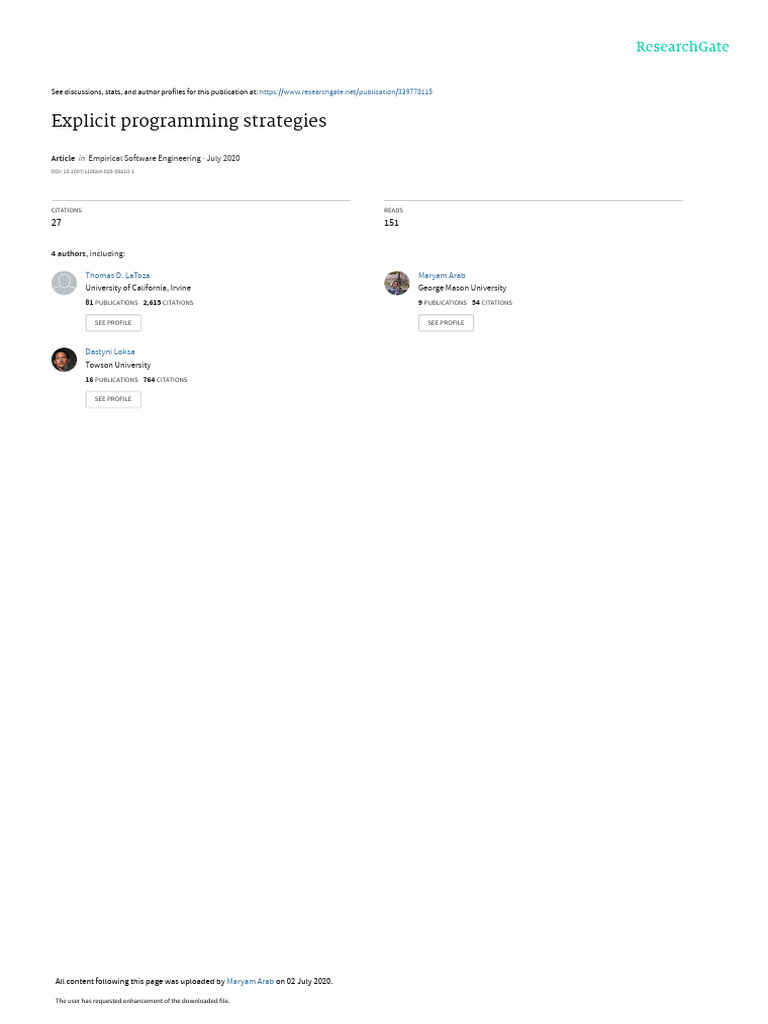
Task: Click the Empirical Software Engineering journal name
Action: (144, 158)
